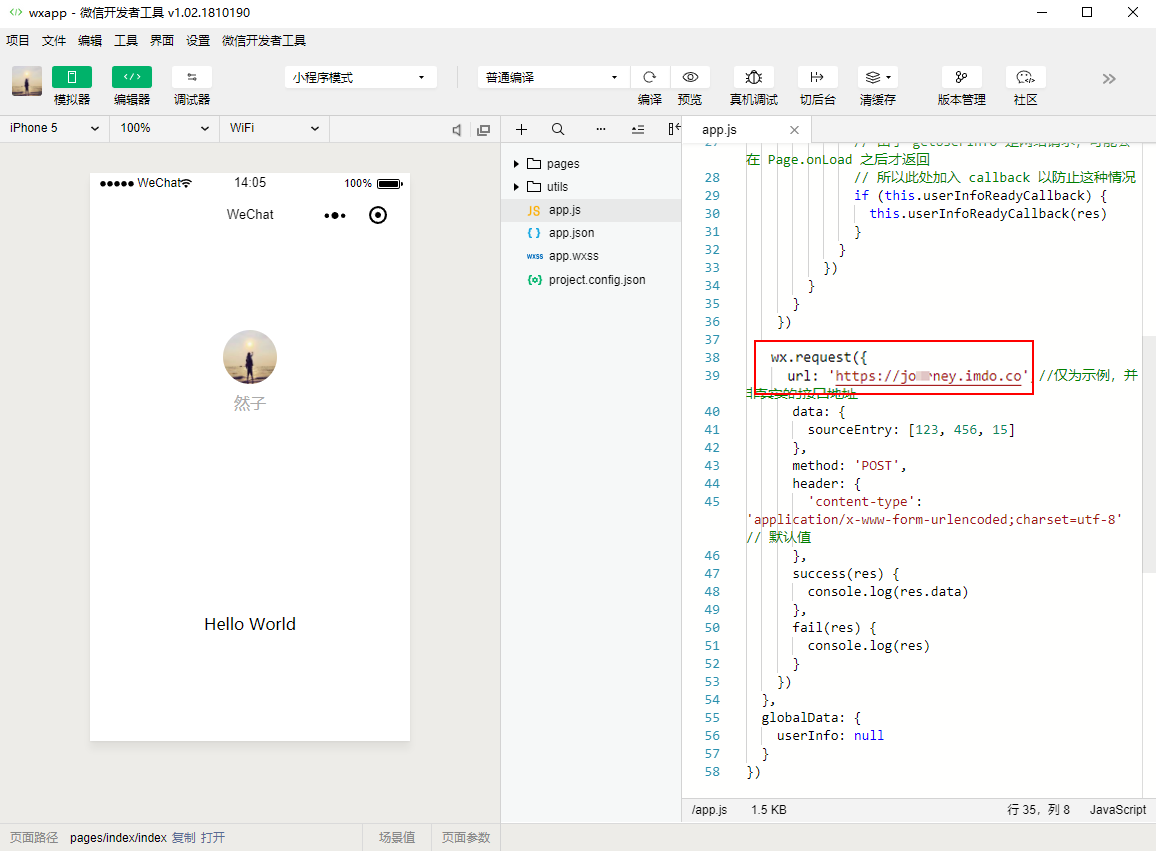Toggle the simulator (模拟器) panel
The height and width of the screenshot is (851, 1156).
(x=72, y=77)
